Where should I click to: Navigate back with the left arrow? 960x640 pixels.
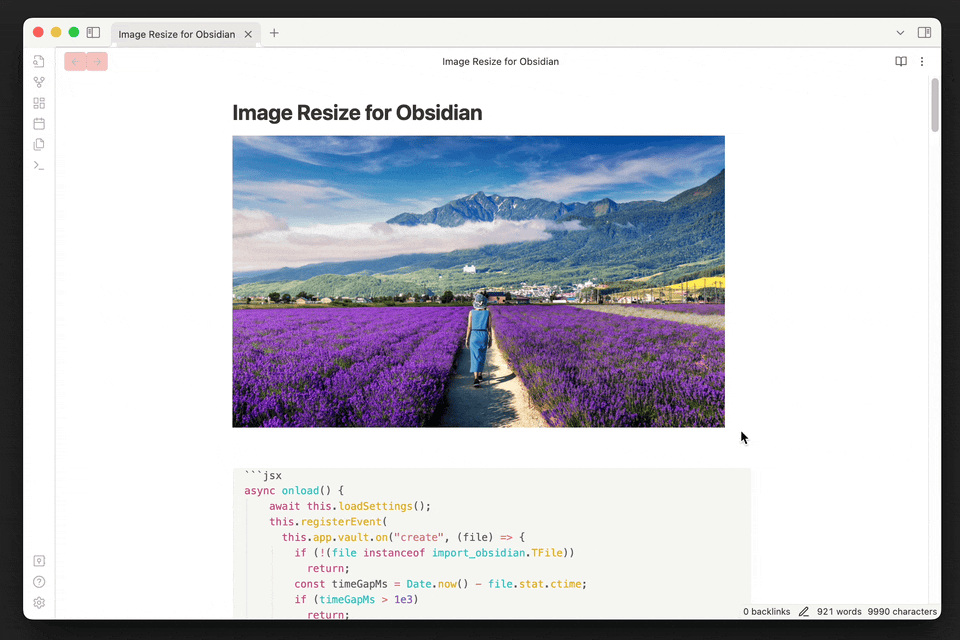[x=75, y=61]
